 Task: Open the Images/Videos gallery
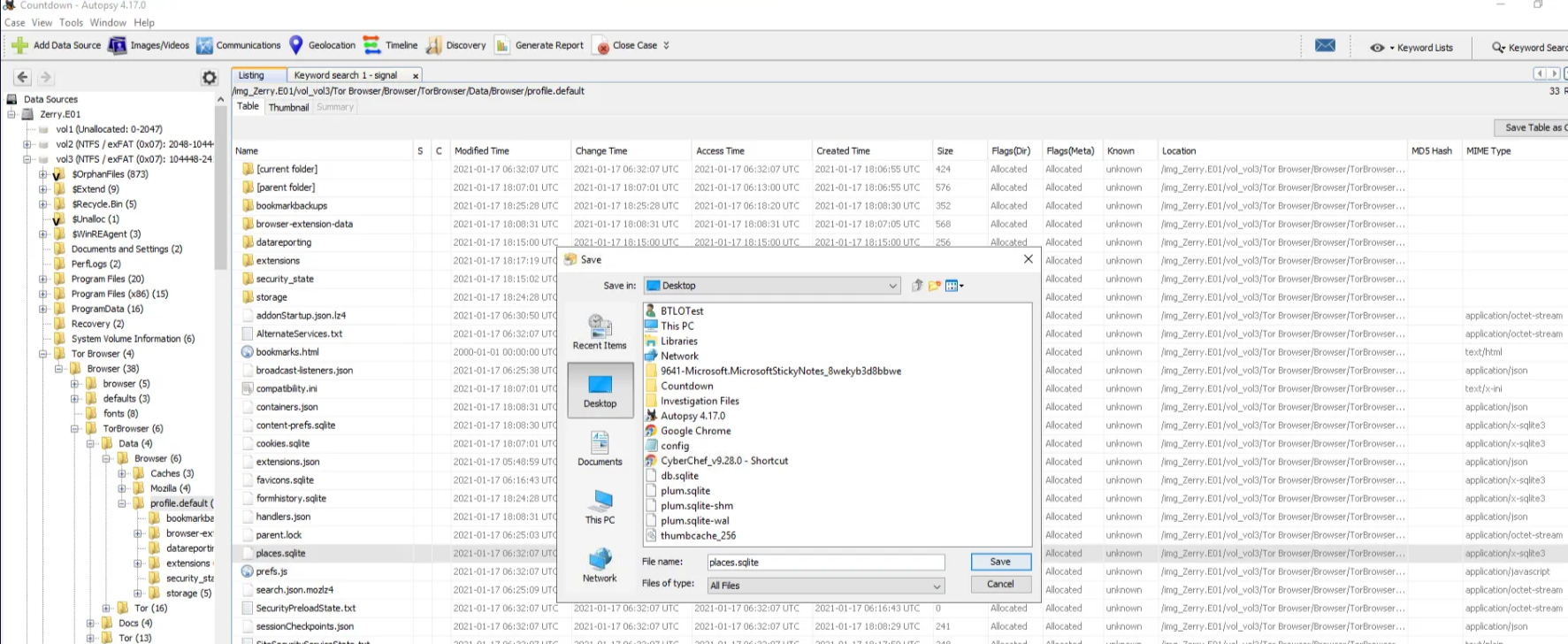[149, 45]
